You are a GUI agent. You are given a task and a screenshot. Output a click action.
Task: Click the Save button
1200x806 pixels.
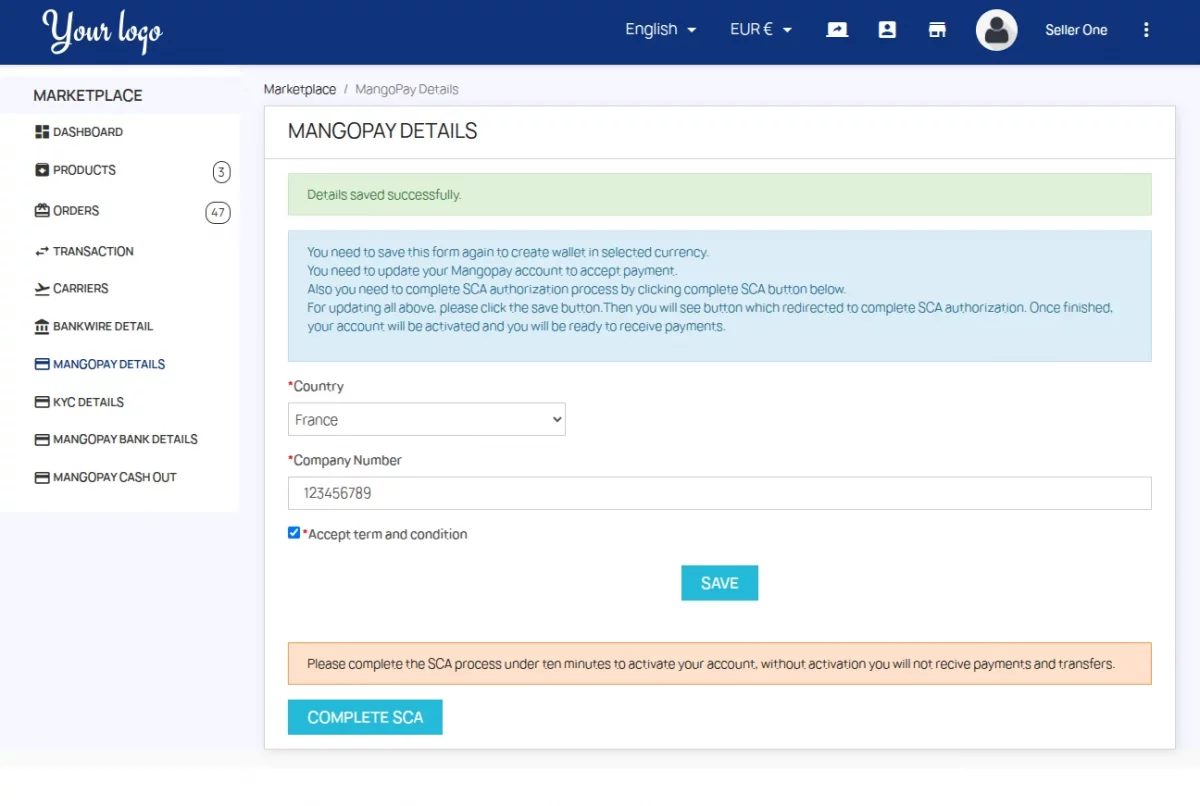click(x=719, y=582)
